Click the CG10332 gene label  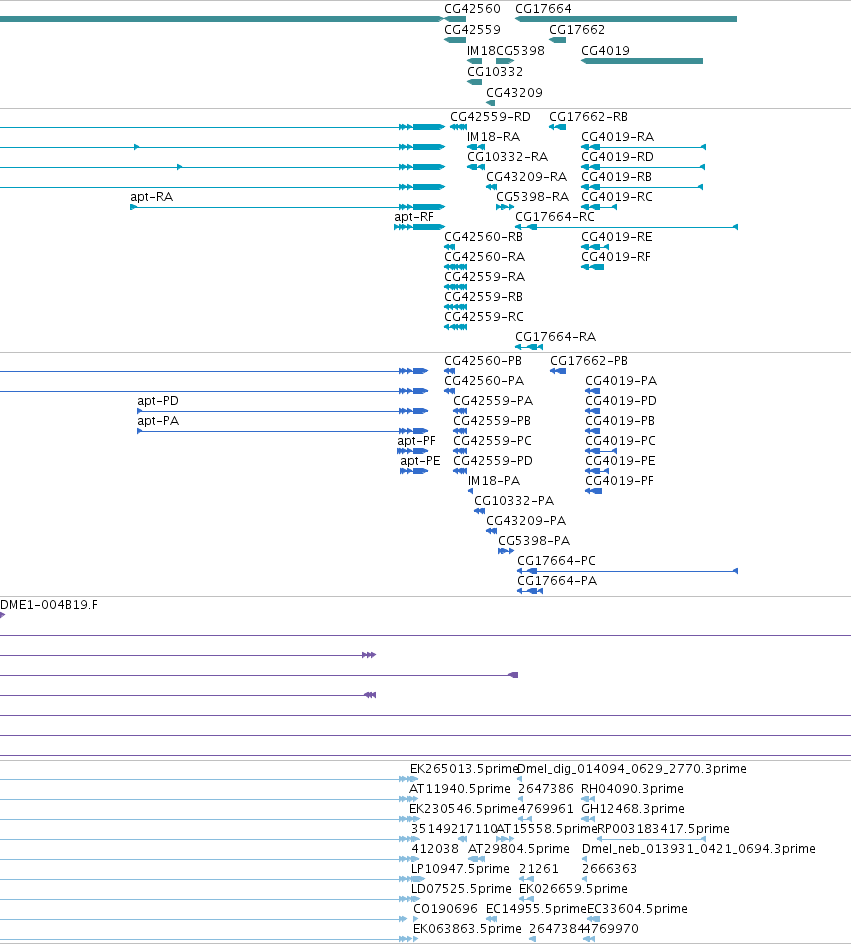[x=495, y=72]
